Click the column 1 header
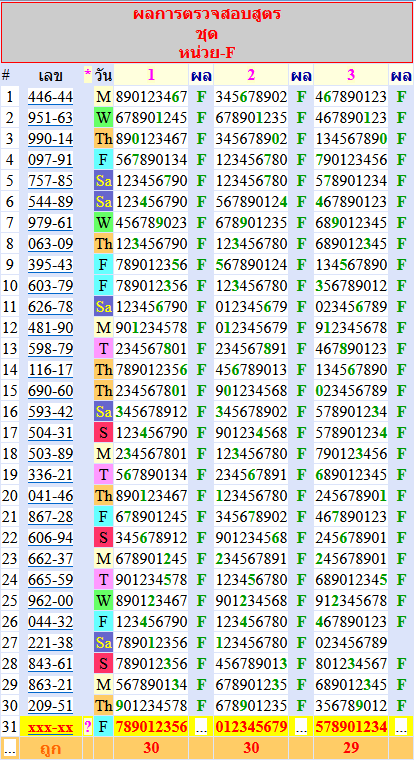The image size is (416, 763). click(x=151, y=74)
